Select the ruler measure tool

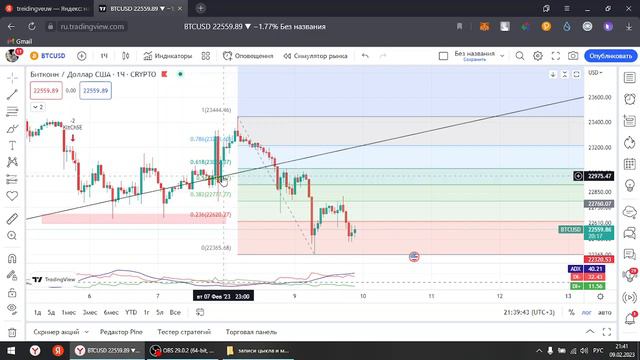12,219
